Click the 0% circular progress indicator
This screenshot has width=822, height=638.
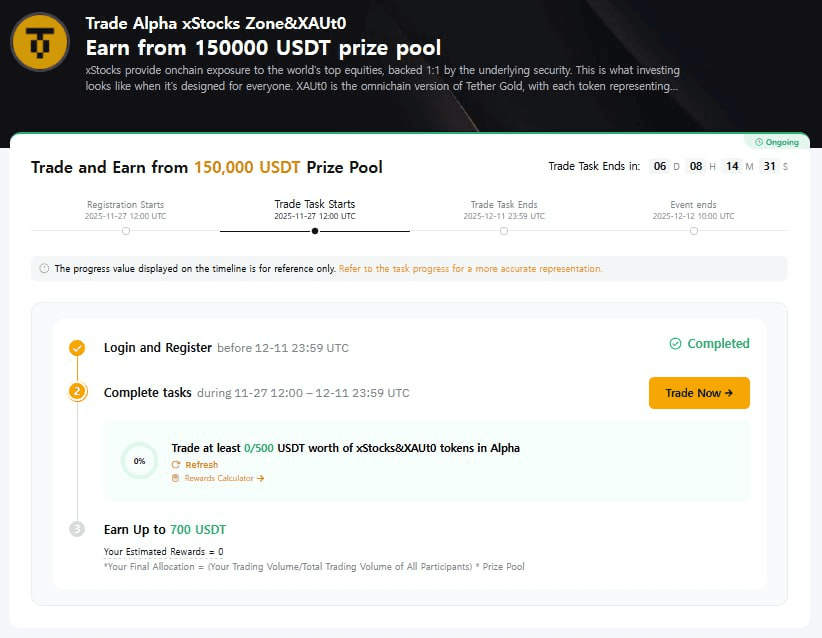point(139,461)
